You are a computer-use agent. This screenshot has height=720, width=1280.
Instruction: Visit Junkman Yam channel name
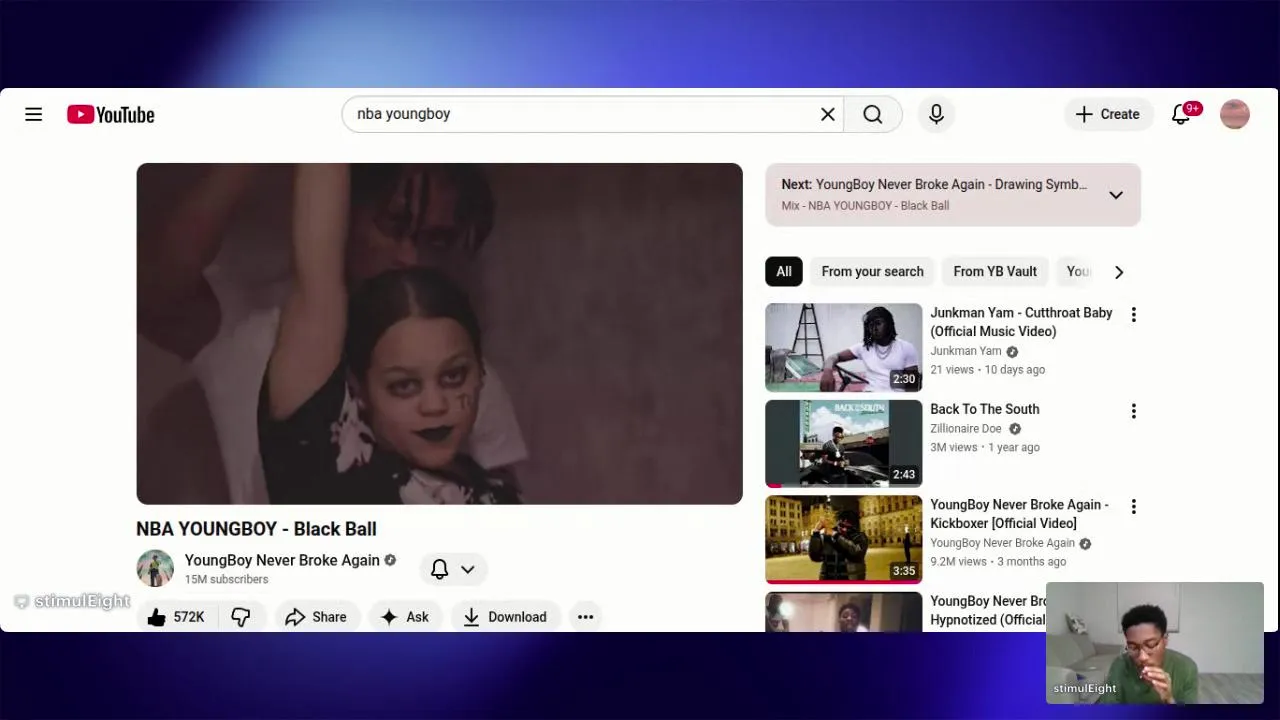coord(966,351)
